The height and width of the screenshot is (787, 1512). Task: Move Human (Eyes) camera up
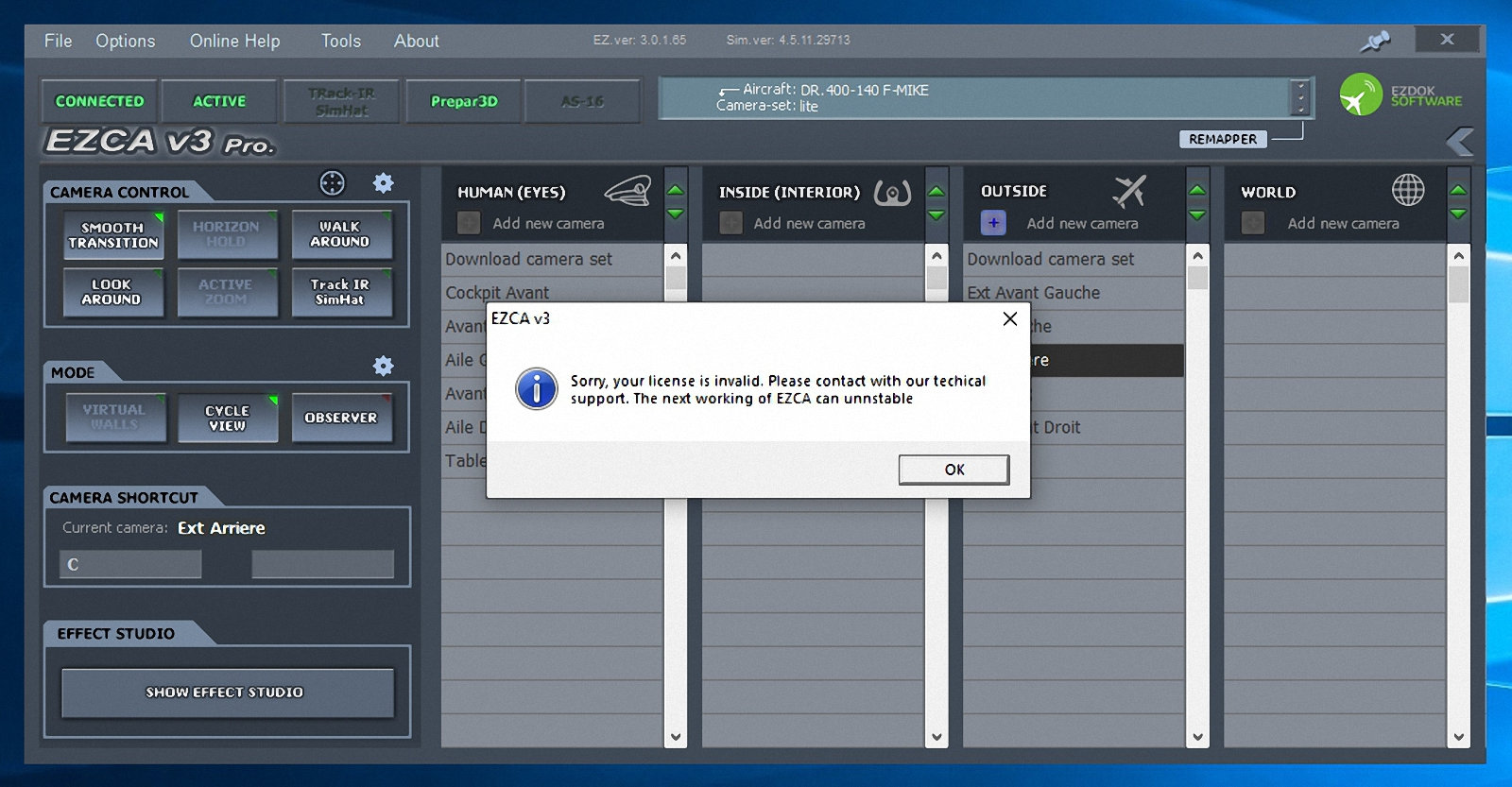676,191
